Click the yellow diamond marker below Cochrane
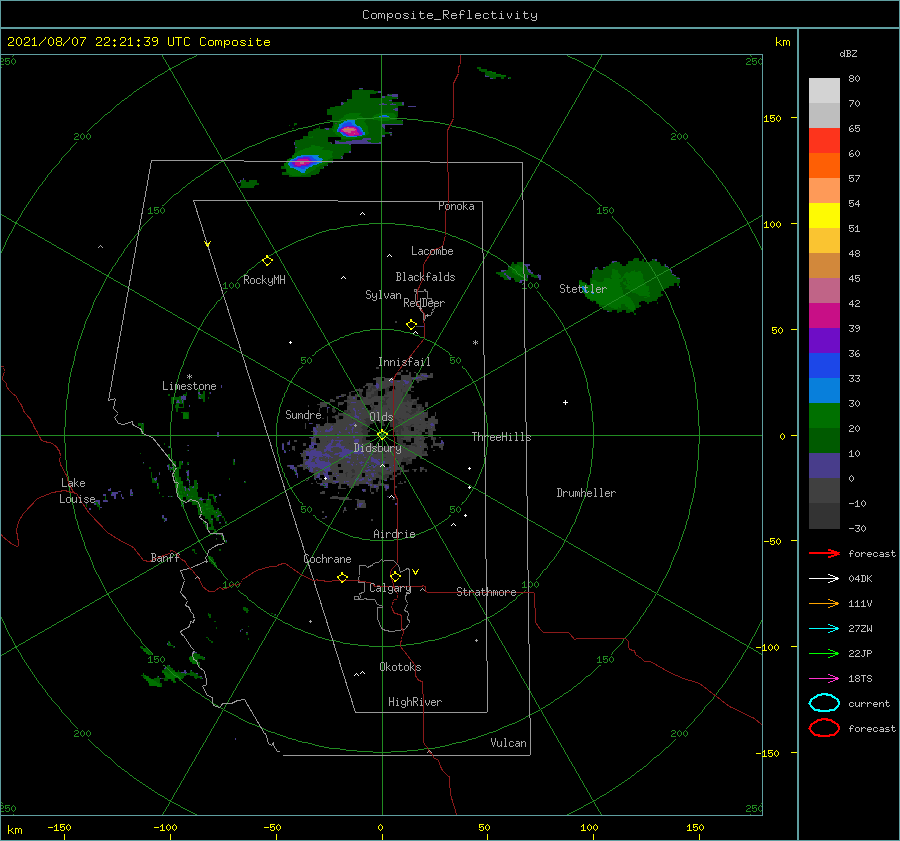 pyautogui.click(x=342, y=577)
